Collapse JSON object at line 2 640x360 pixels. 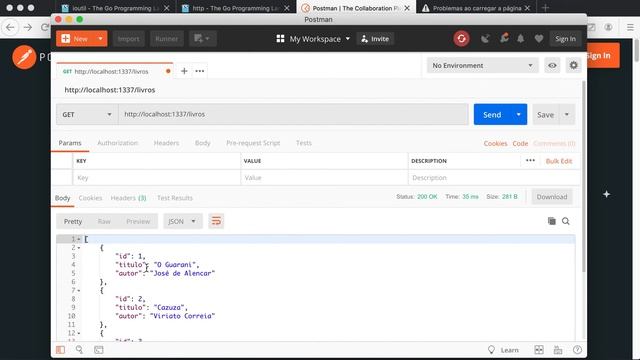[x=79, y=248]
